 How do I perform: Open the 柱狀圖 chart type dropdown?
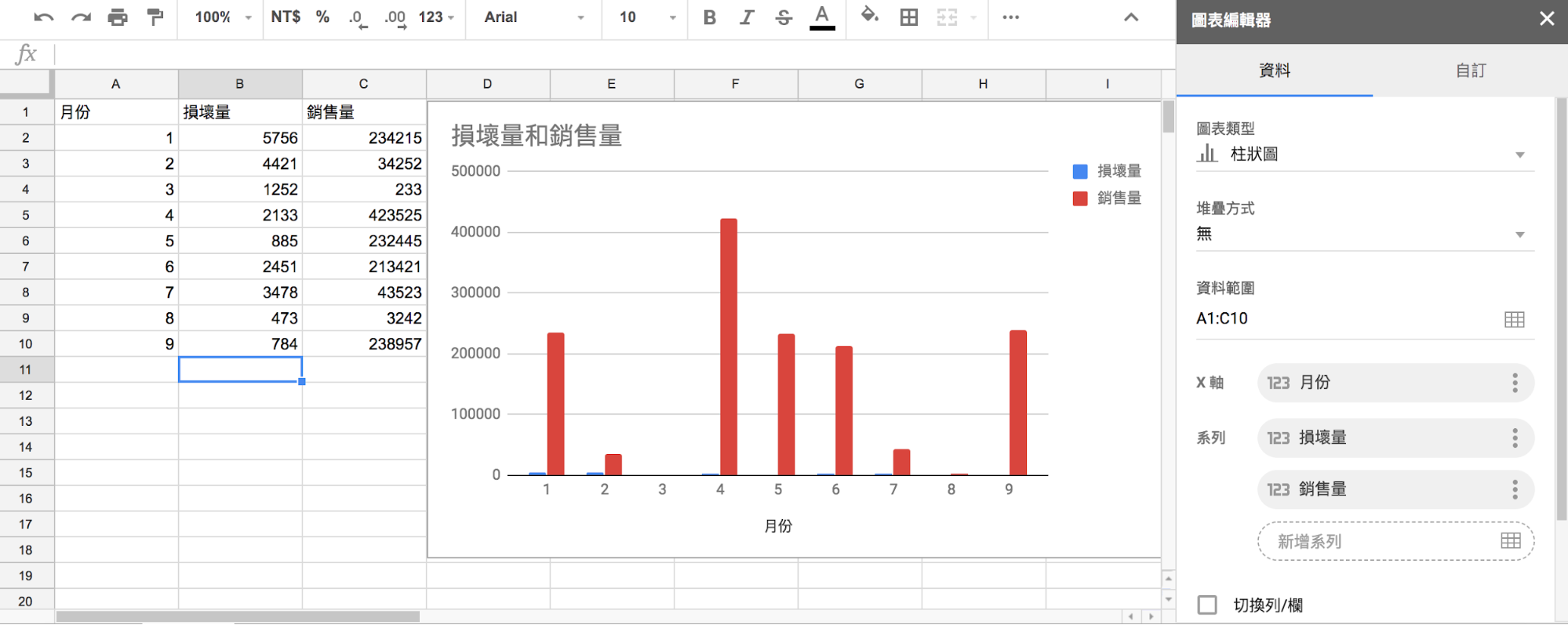point(1365,154)
